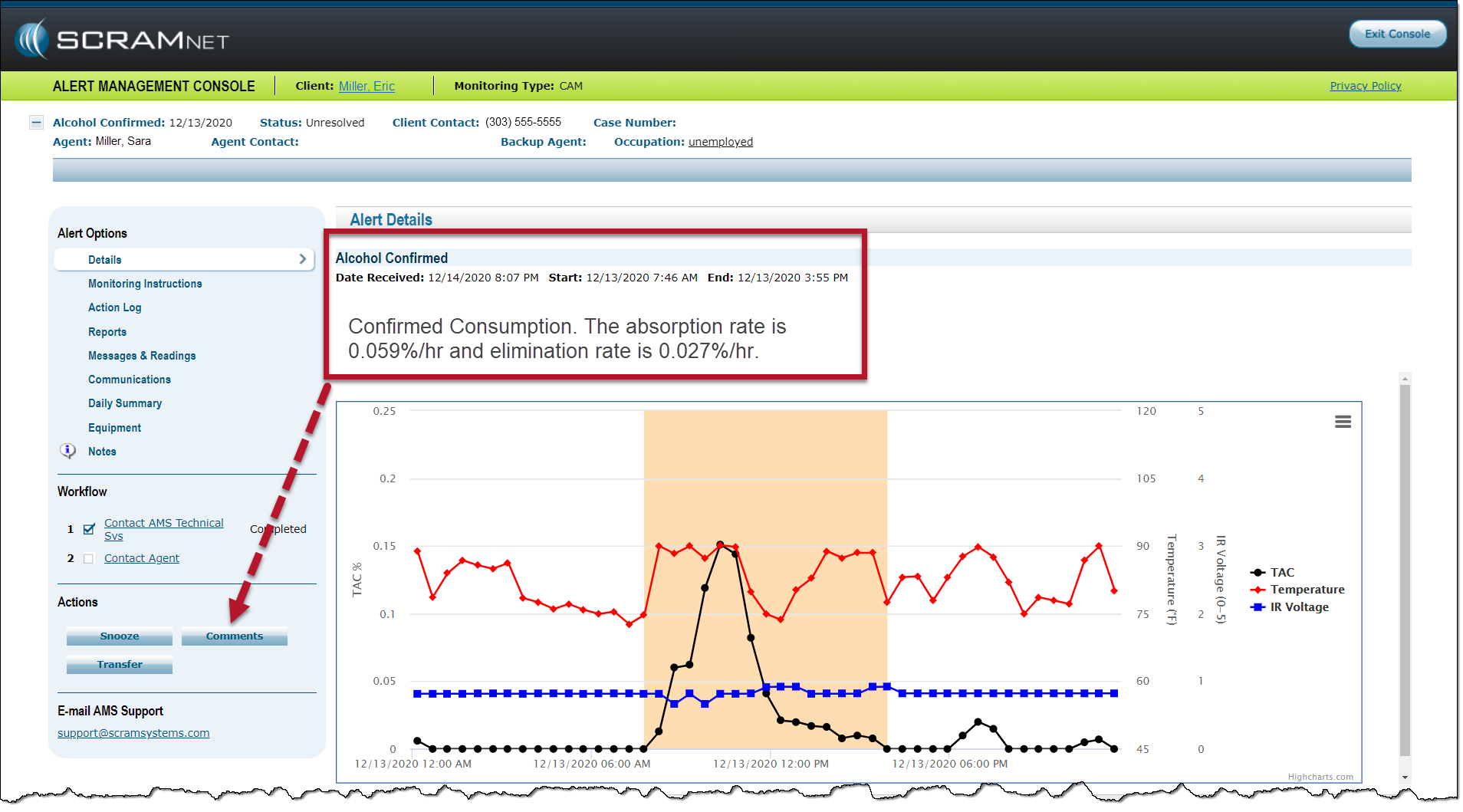Open the Action Log option

(114, 307)
